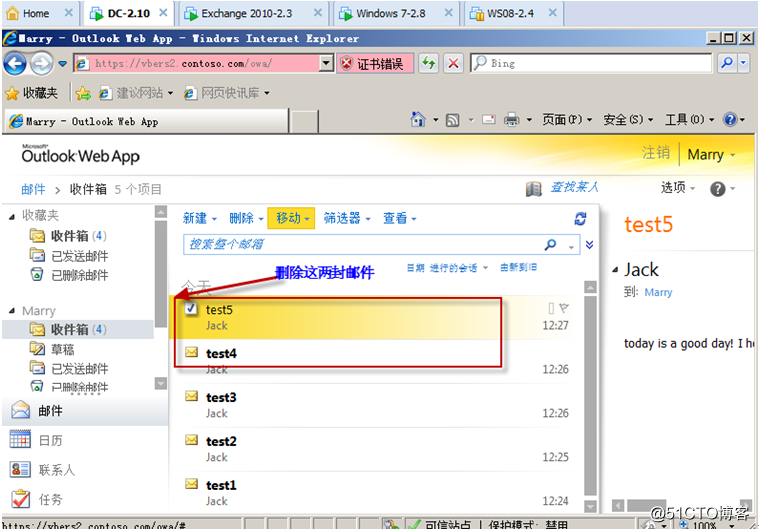Image resolution: width=759 pixels, height=532 pixels.
Task: Click the certificate error (证书错误) button
Action: coord(375,63)
